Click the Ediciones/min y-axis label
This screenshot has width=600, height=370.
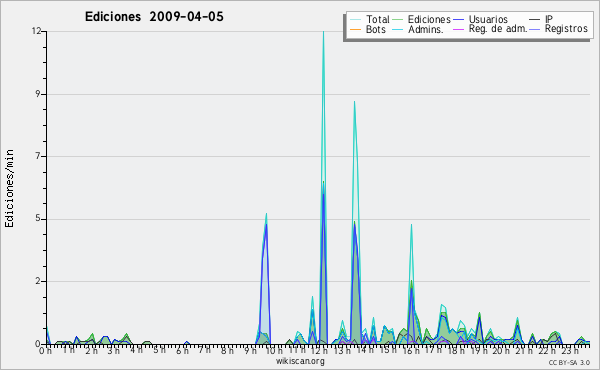pyautogui.click(x=9, y=189)
